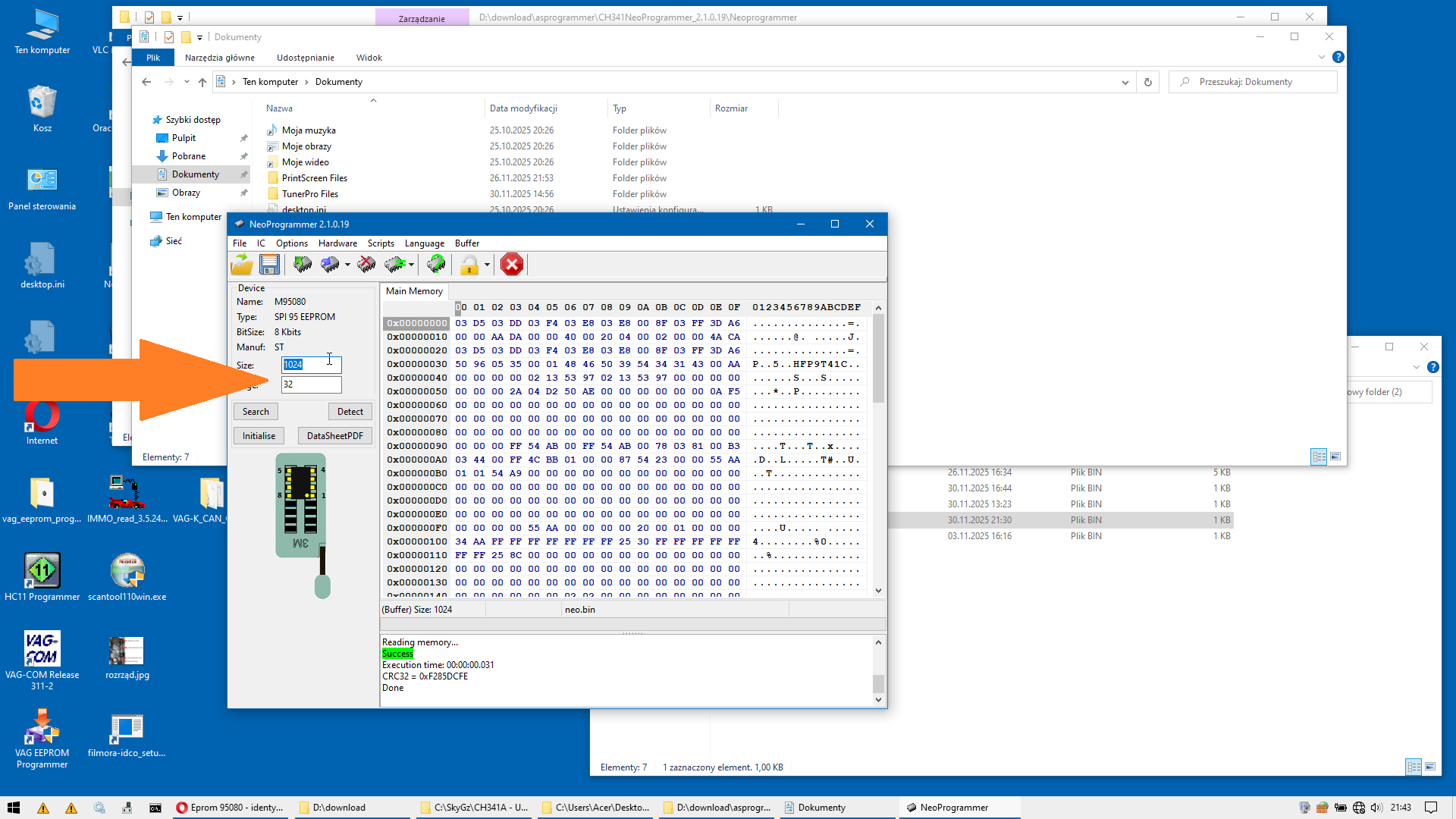
Task: Click the Verify IC chip icon
Action: tap(395, 265)
